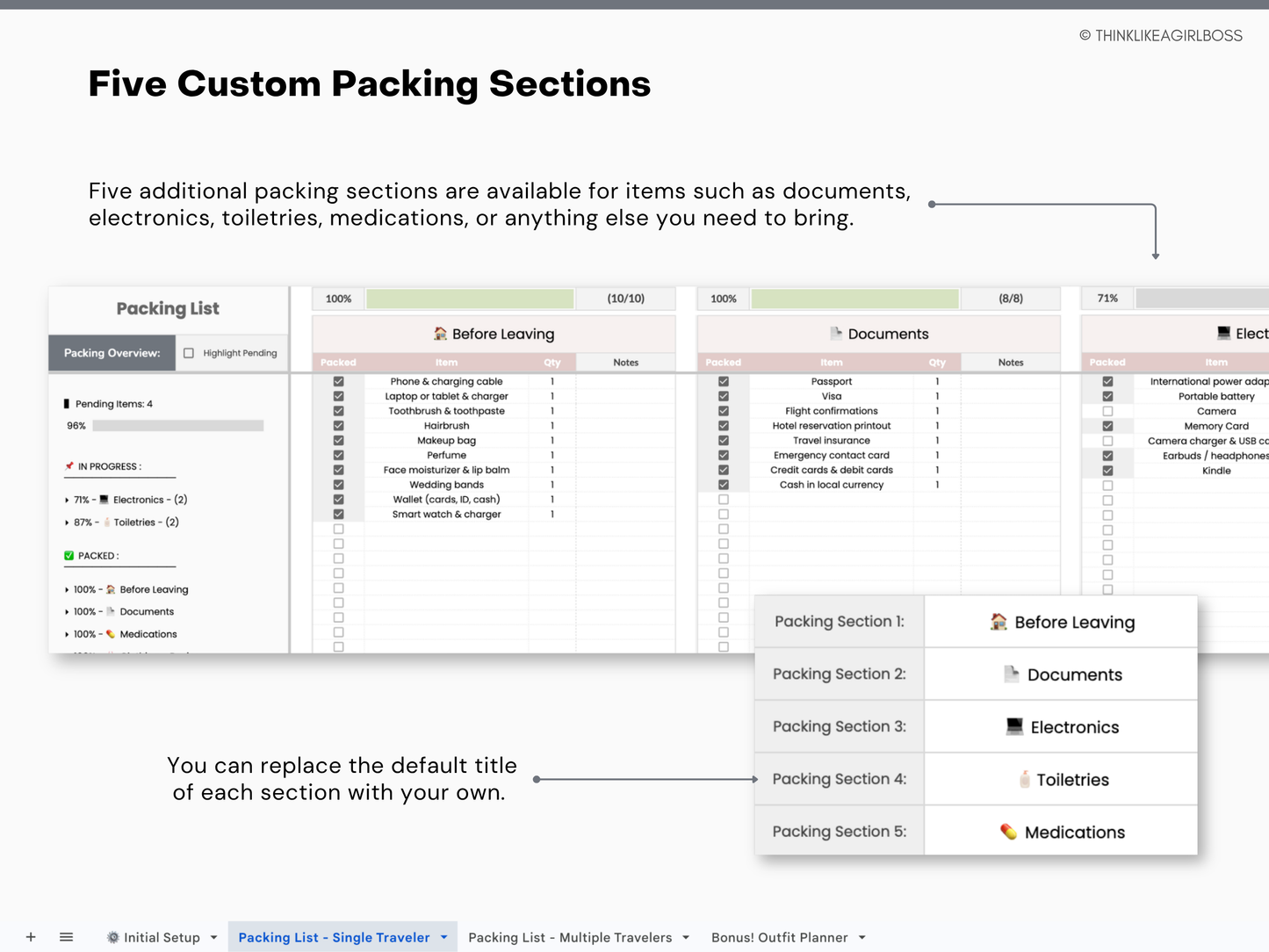Click Notes header in Documents section
Image resolution: width=1269 pixels, height=952 pixels.
[x=1011, y=362]
